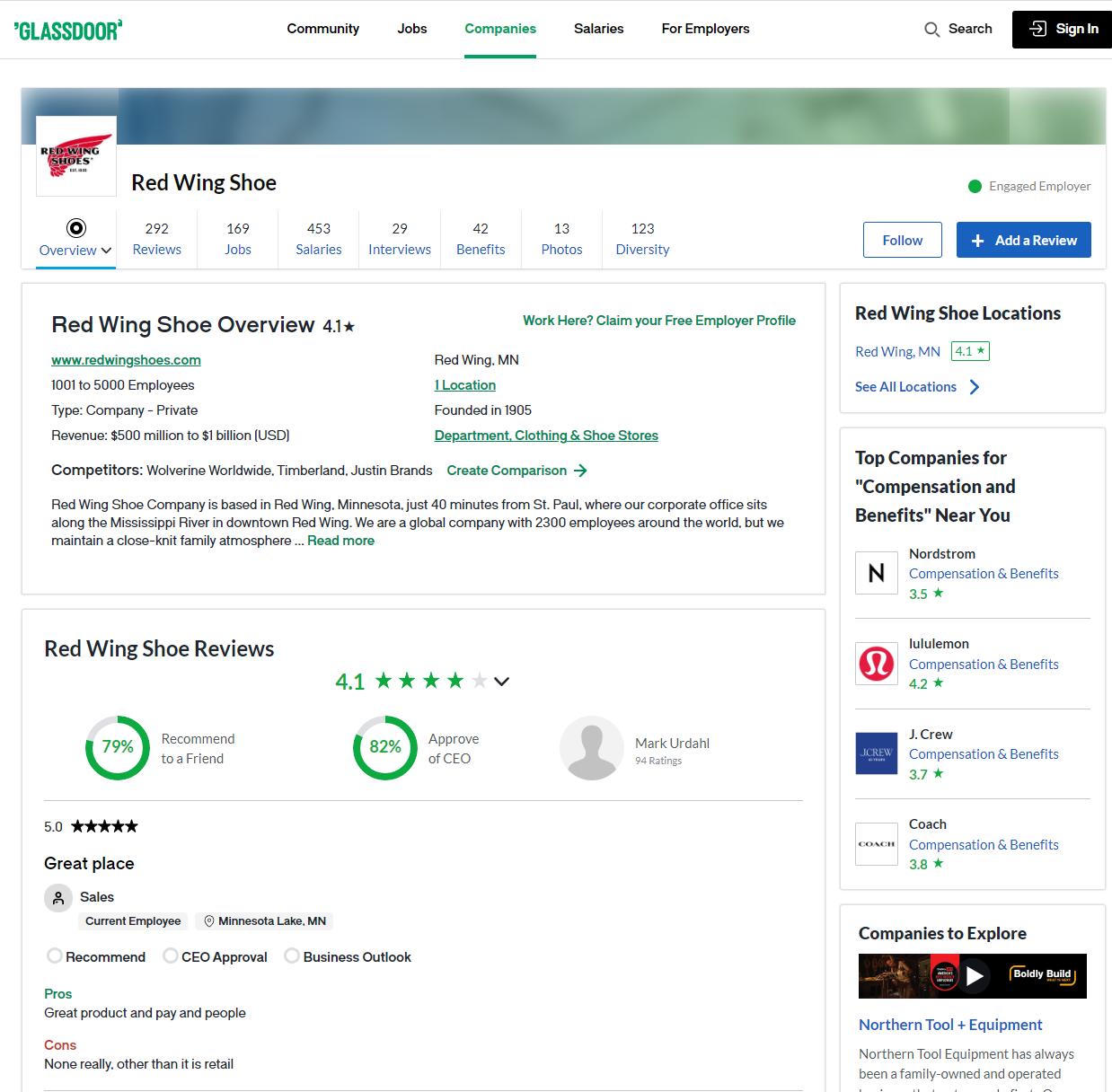Click the Follow button

903,240
